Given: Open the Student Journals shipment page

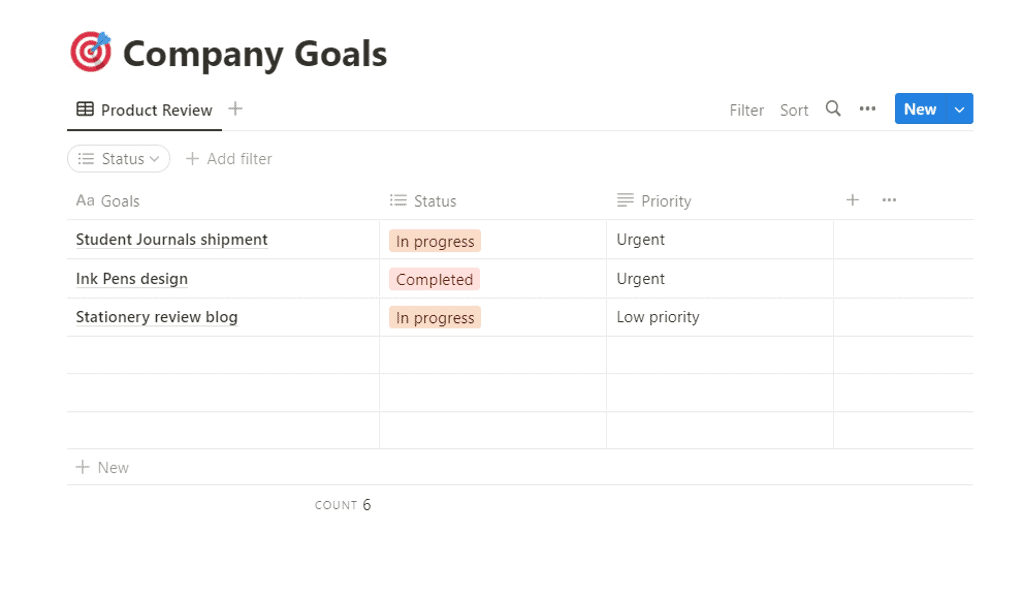Looking at the screenshot, I should click(172, 240).
